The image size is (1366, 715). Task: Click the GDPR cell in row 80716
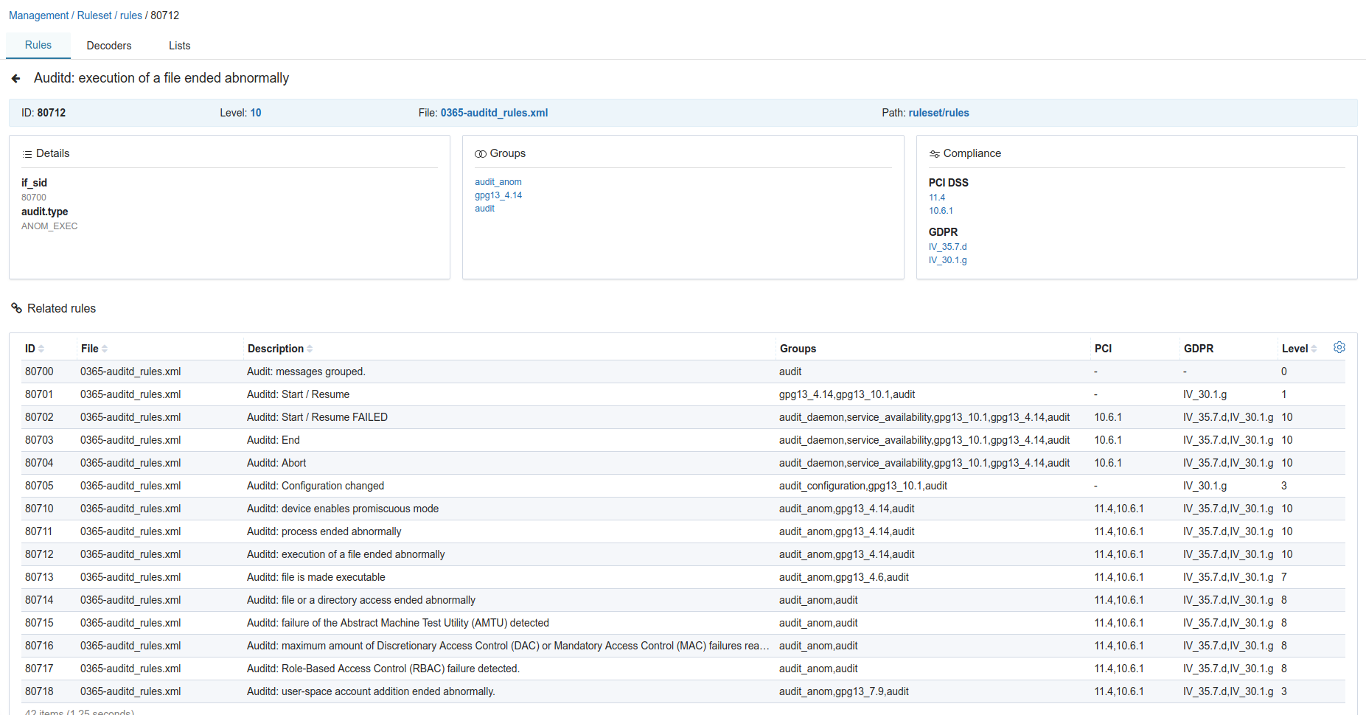tap(1228, 646)
